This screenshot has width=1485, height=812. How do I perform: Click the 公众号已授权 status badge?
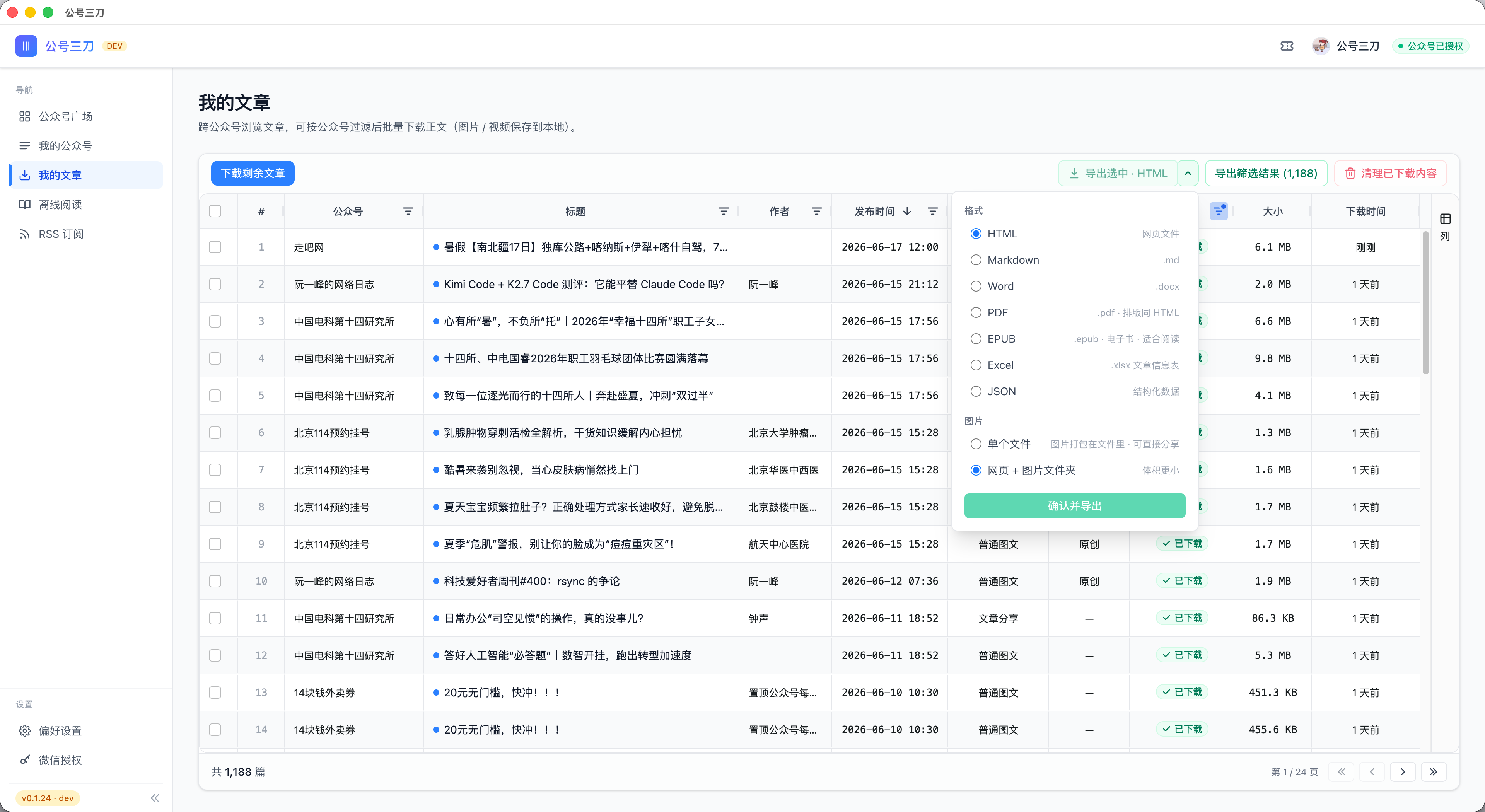[x=1430, y=46]
